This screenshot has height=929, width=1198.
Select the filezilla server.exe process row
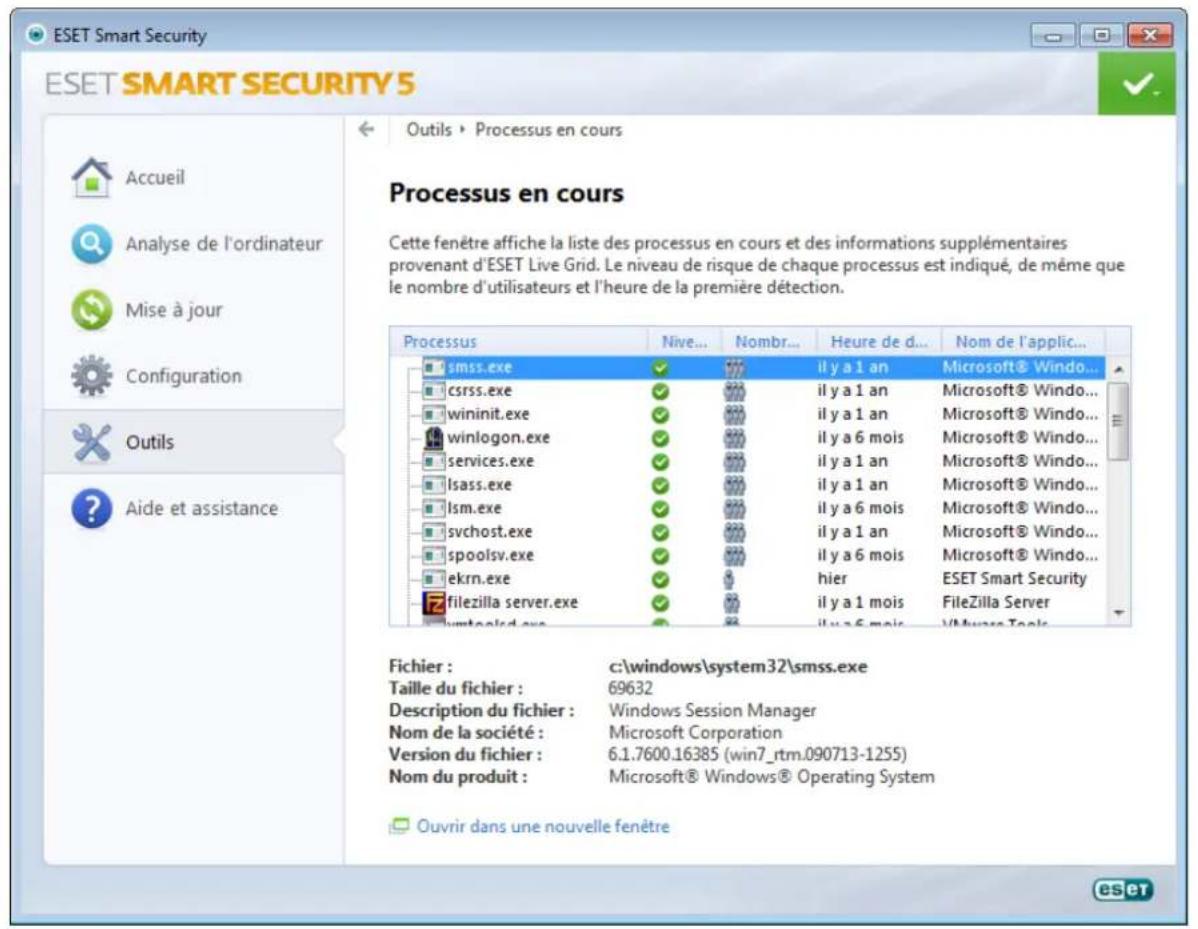pyautogui.click(x=749, y=603)
